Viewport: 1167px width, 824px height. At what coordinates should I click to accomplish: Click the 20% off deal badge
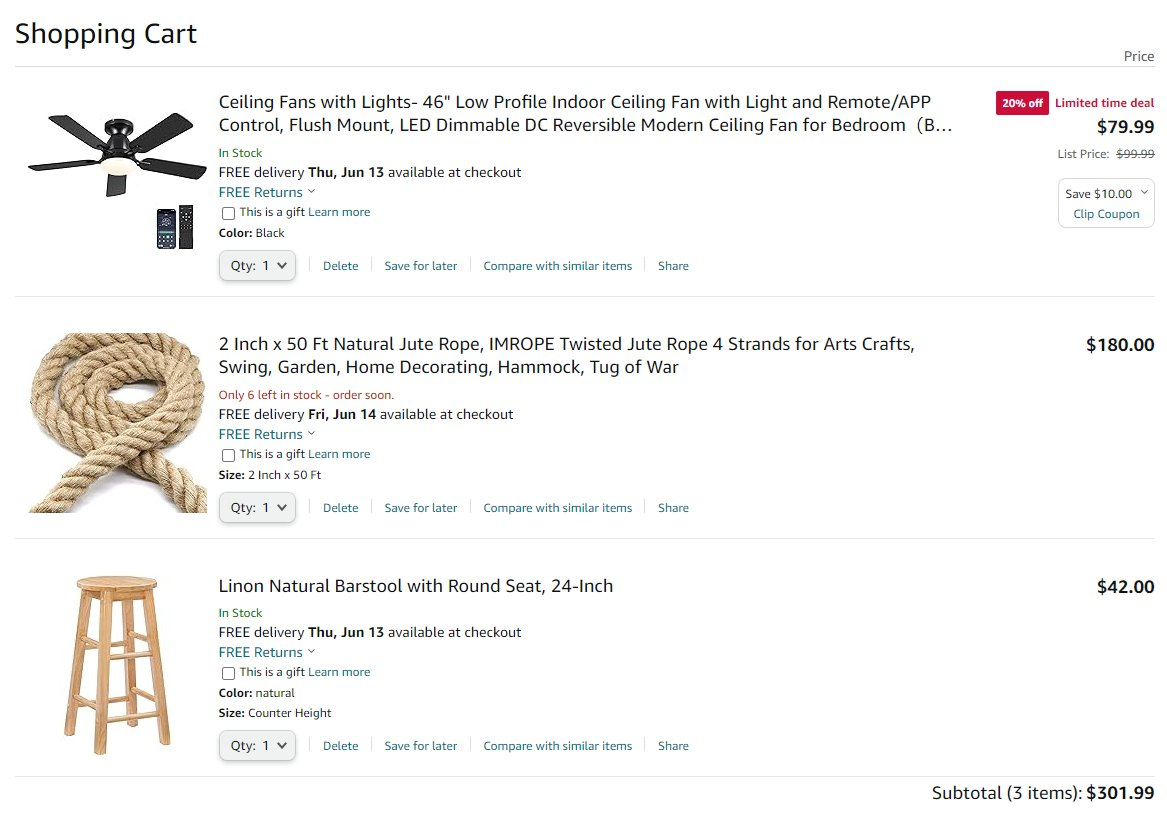tap(1022, 103)
